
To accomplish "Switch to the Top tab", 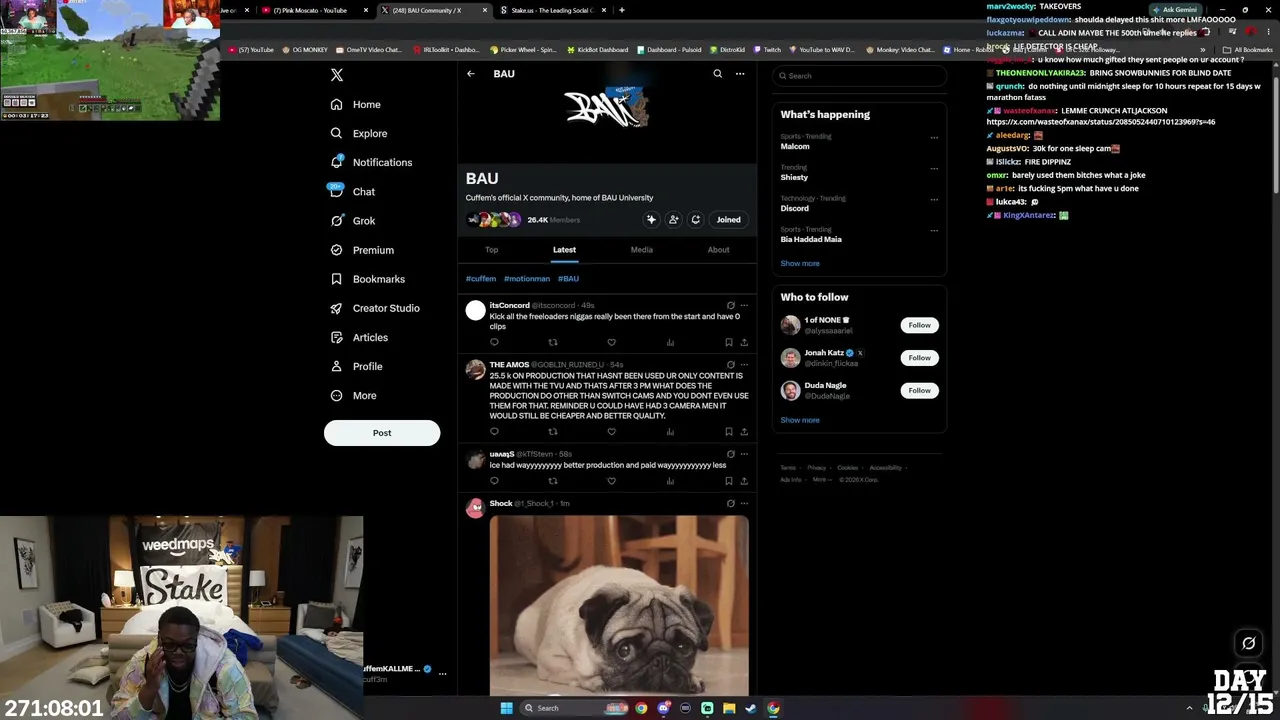I will [492, 250].
